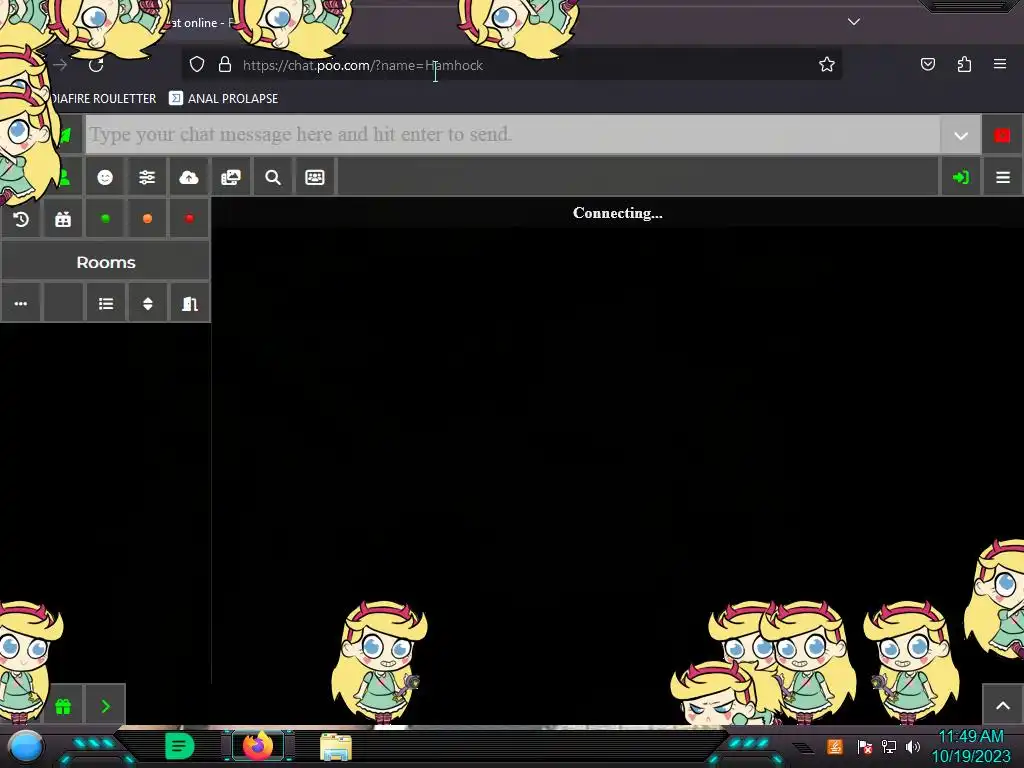Click the Start orb button

point(26,746)
